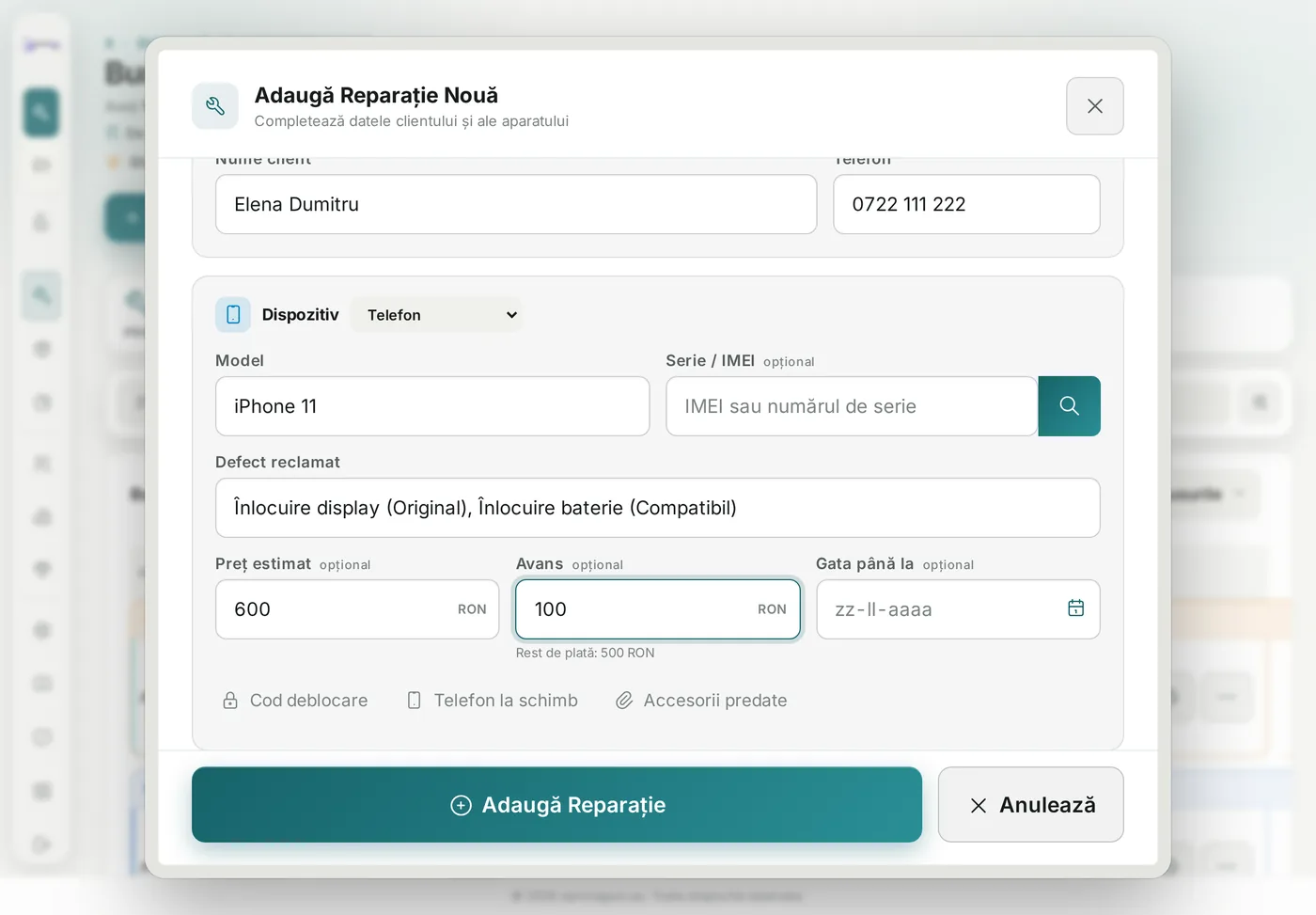The image size is (1316, 915).
Task: Click the subtitle 'Completează datele clientului și ale aparatului'
Action: coord(412,121)
